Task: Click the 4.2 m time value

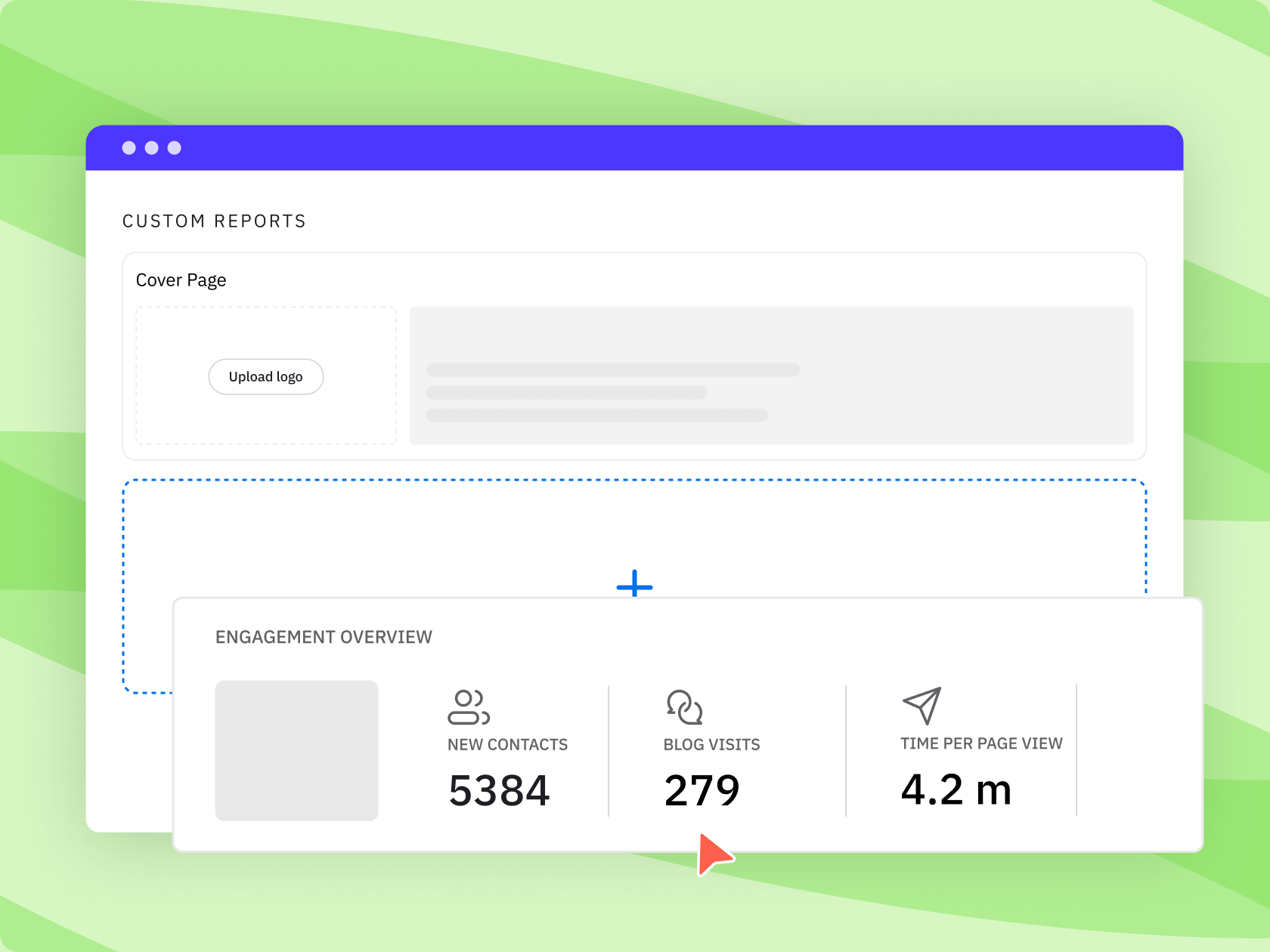Action: [956, 790]
